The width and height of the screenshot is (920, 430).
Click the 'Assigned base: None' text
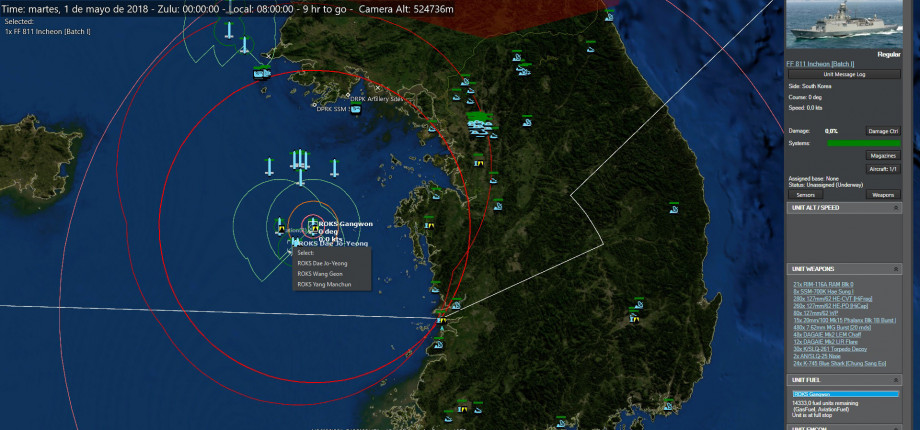(813, 178)
